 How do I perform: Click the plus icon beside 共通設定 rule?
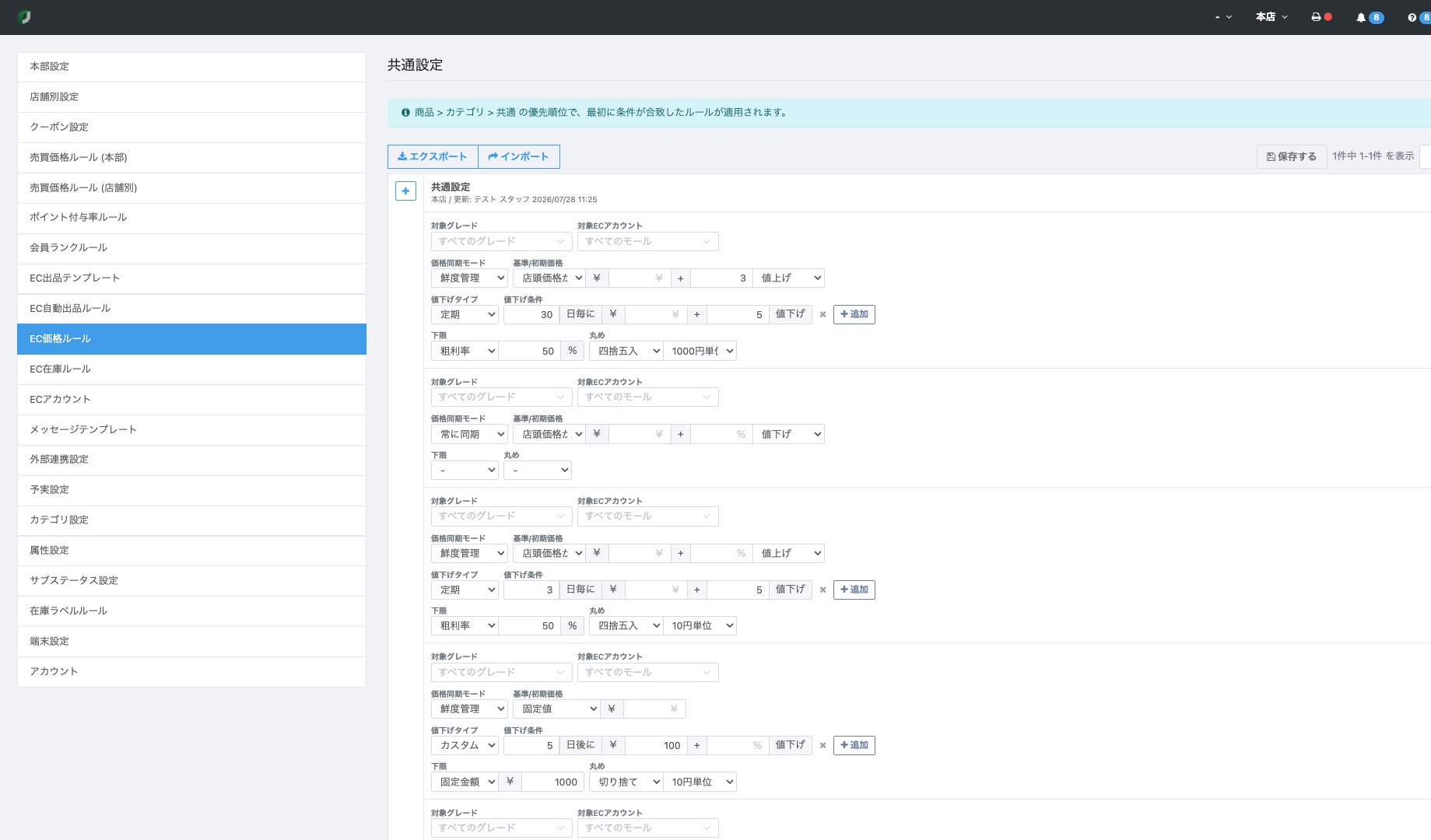coord(405,191)
